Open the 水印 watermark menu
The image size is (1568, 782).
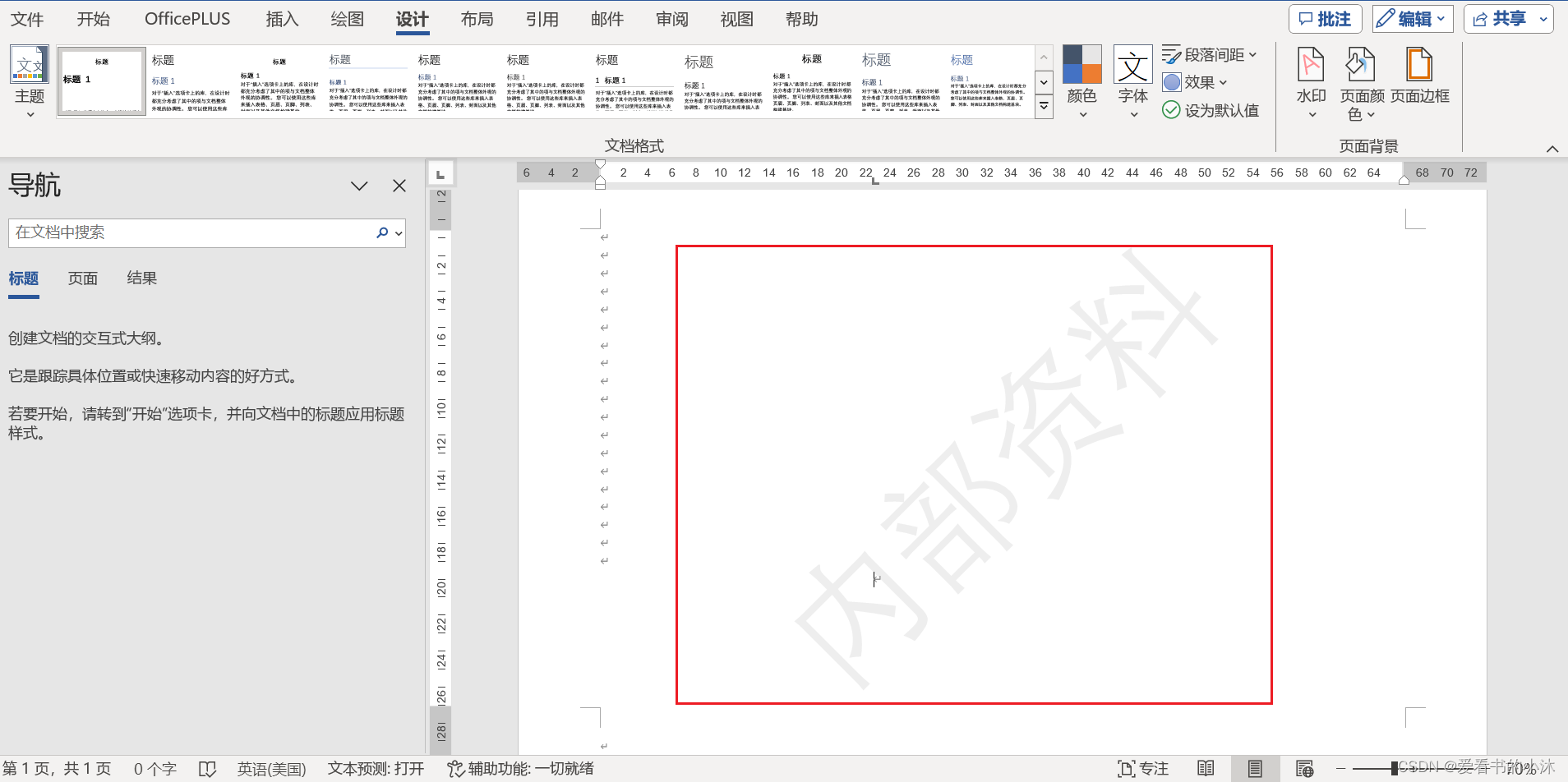(1312, 82)
